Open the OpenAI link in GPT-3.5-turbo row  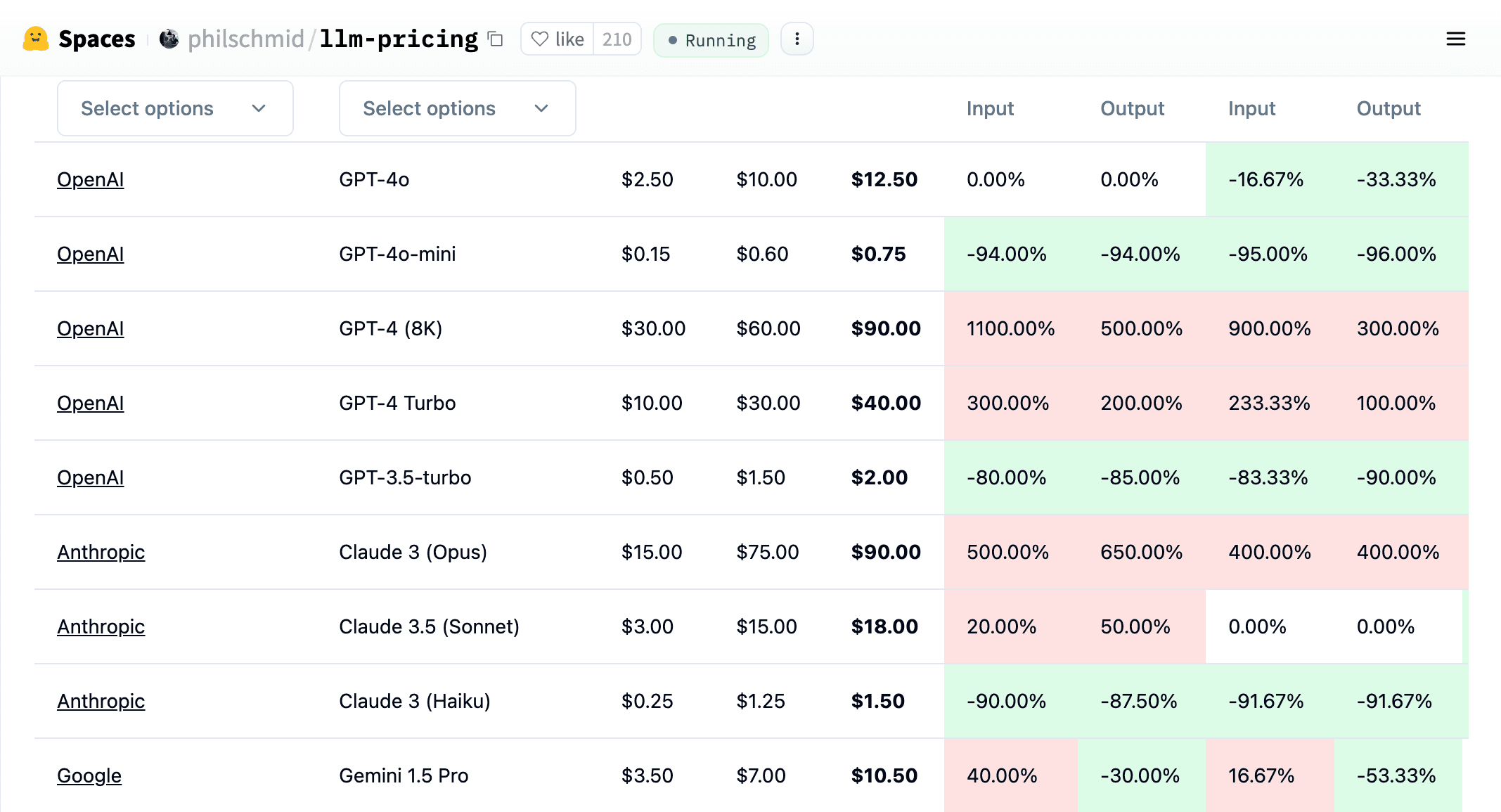pyautogui.click(x=90, y=477)
